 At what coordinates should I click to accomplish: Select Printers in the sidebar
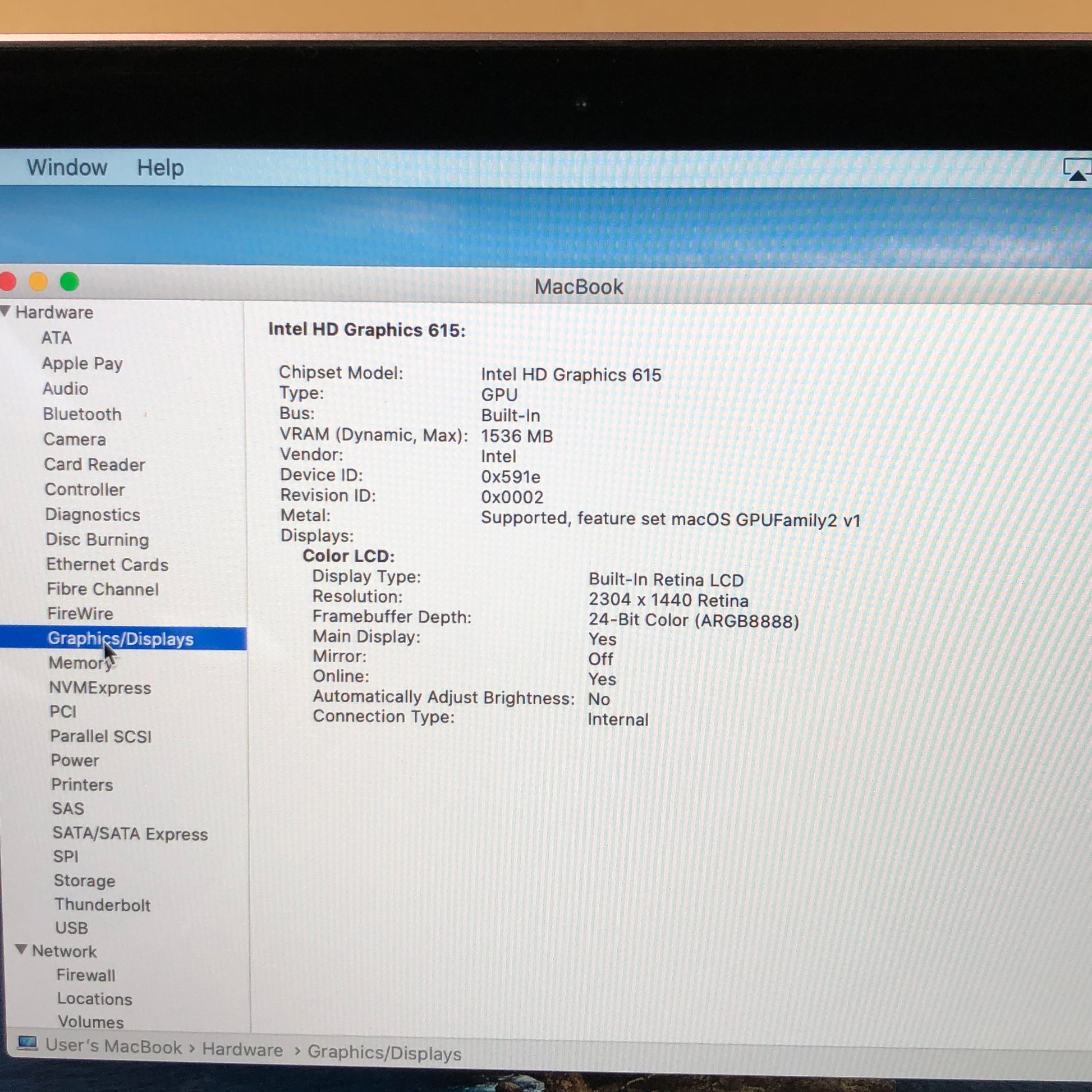(82, 784)
